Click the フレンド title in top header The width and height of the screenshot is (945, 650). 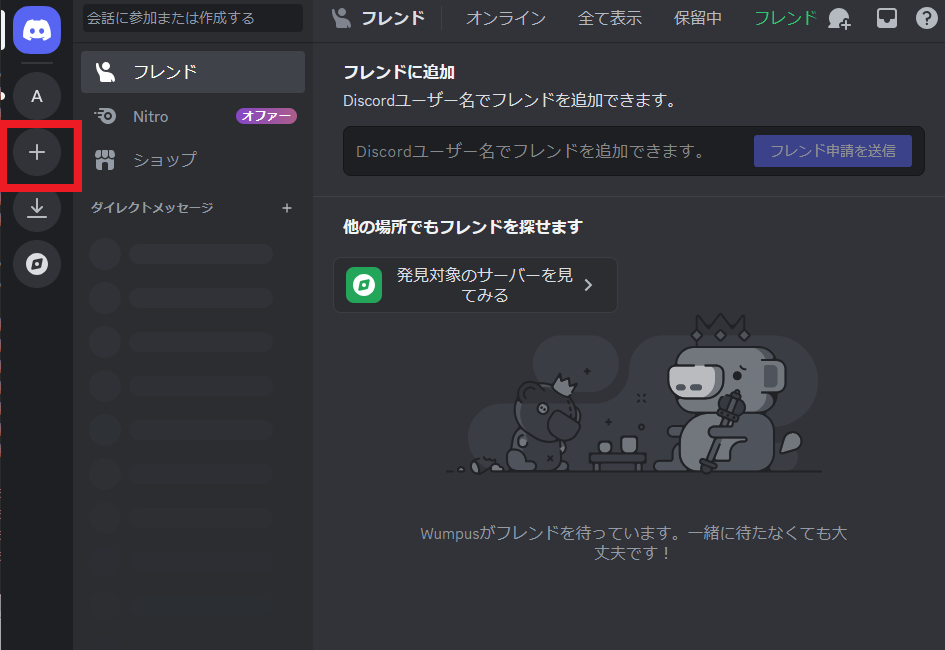click(x=393, y=18)
